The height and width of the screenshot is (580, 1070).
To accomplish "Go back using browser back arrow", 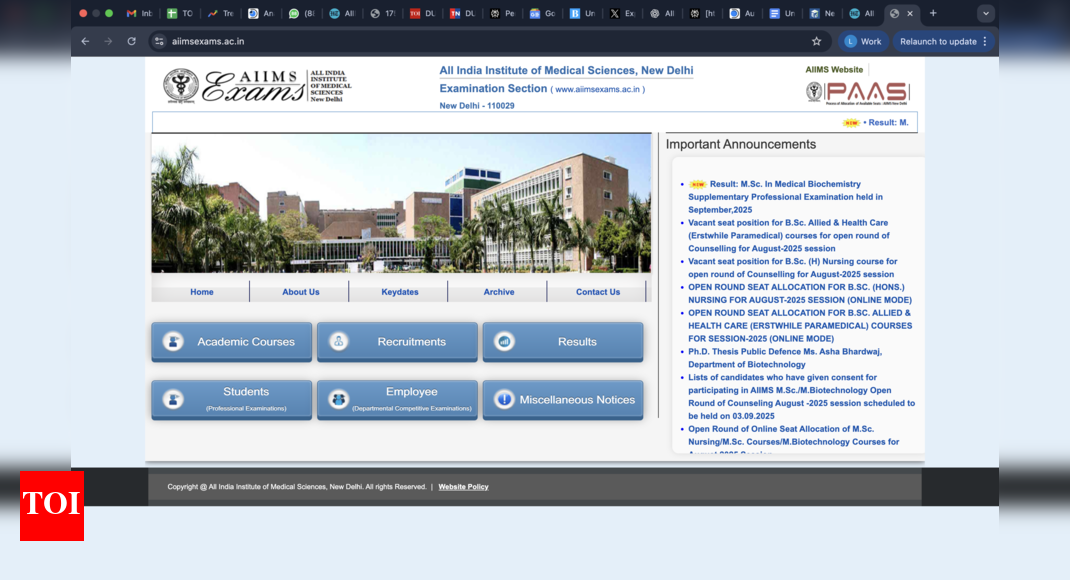I will (85, 41).
